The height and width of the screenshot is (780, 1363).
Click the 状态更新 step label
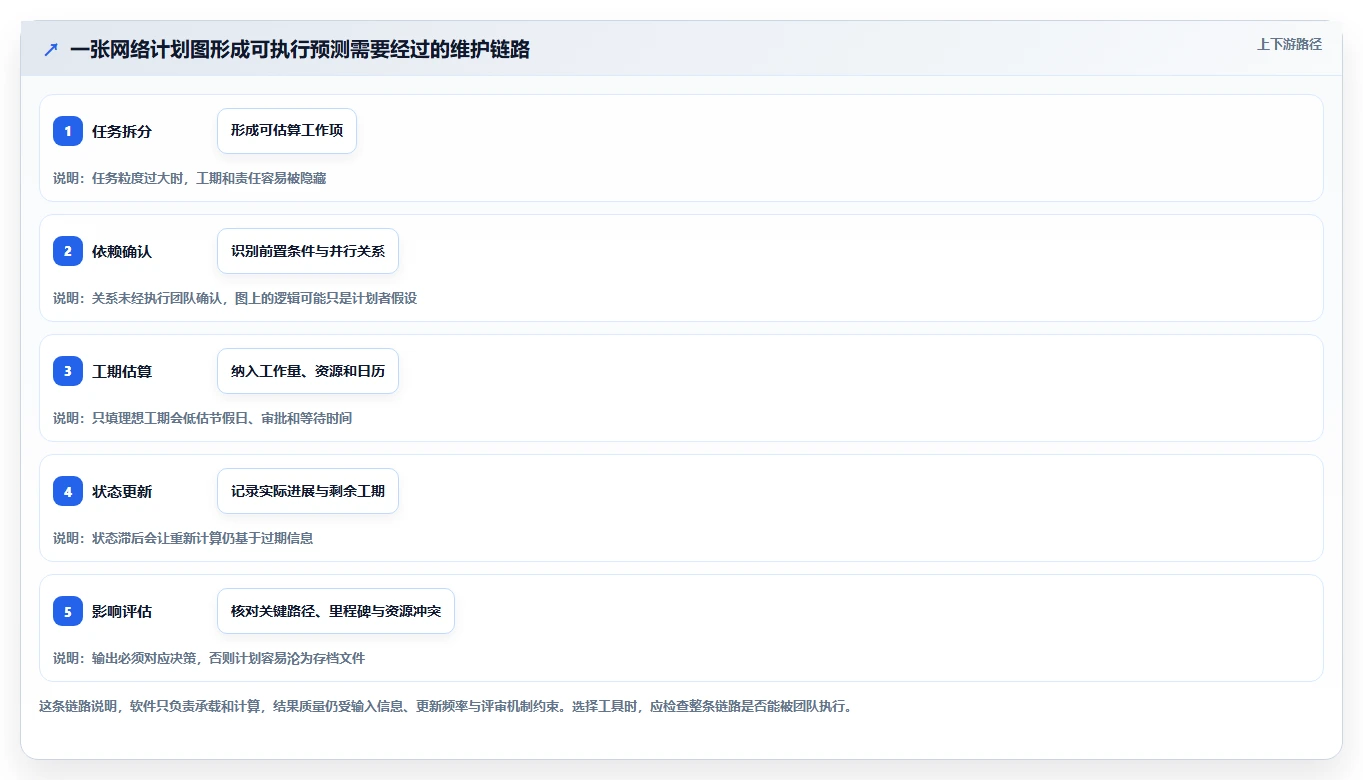coord(122,491)
